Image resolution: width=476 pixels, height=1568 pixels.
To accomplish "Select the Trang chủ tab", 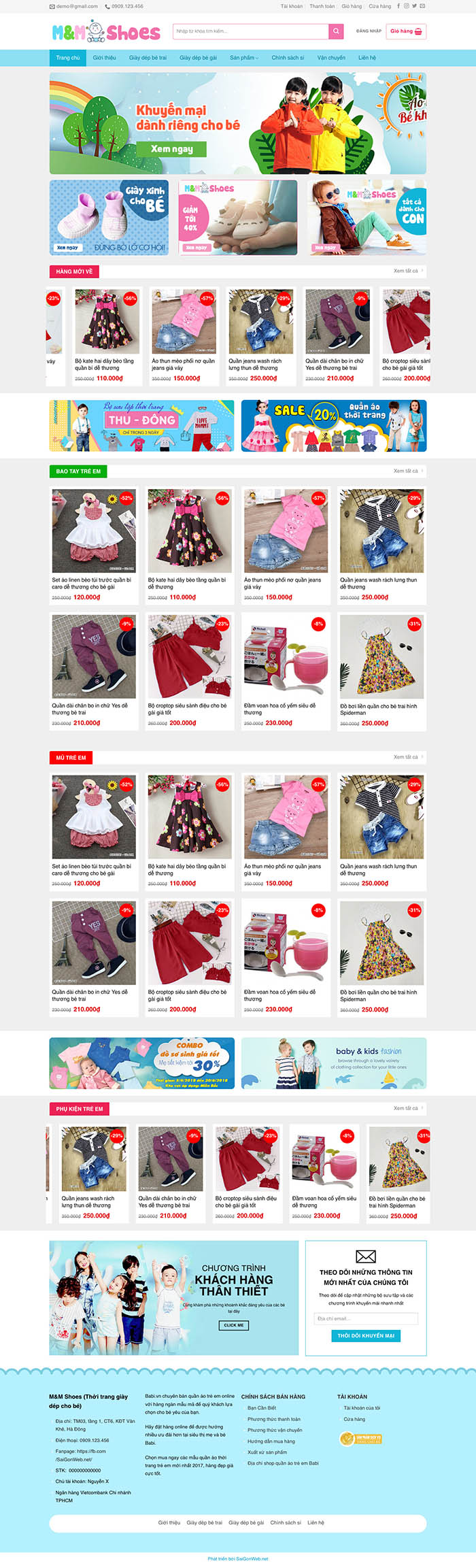I will point(68,58).
